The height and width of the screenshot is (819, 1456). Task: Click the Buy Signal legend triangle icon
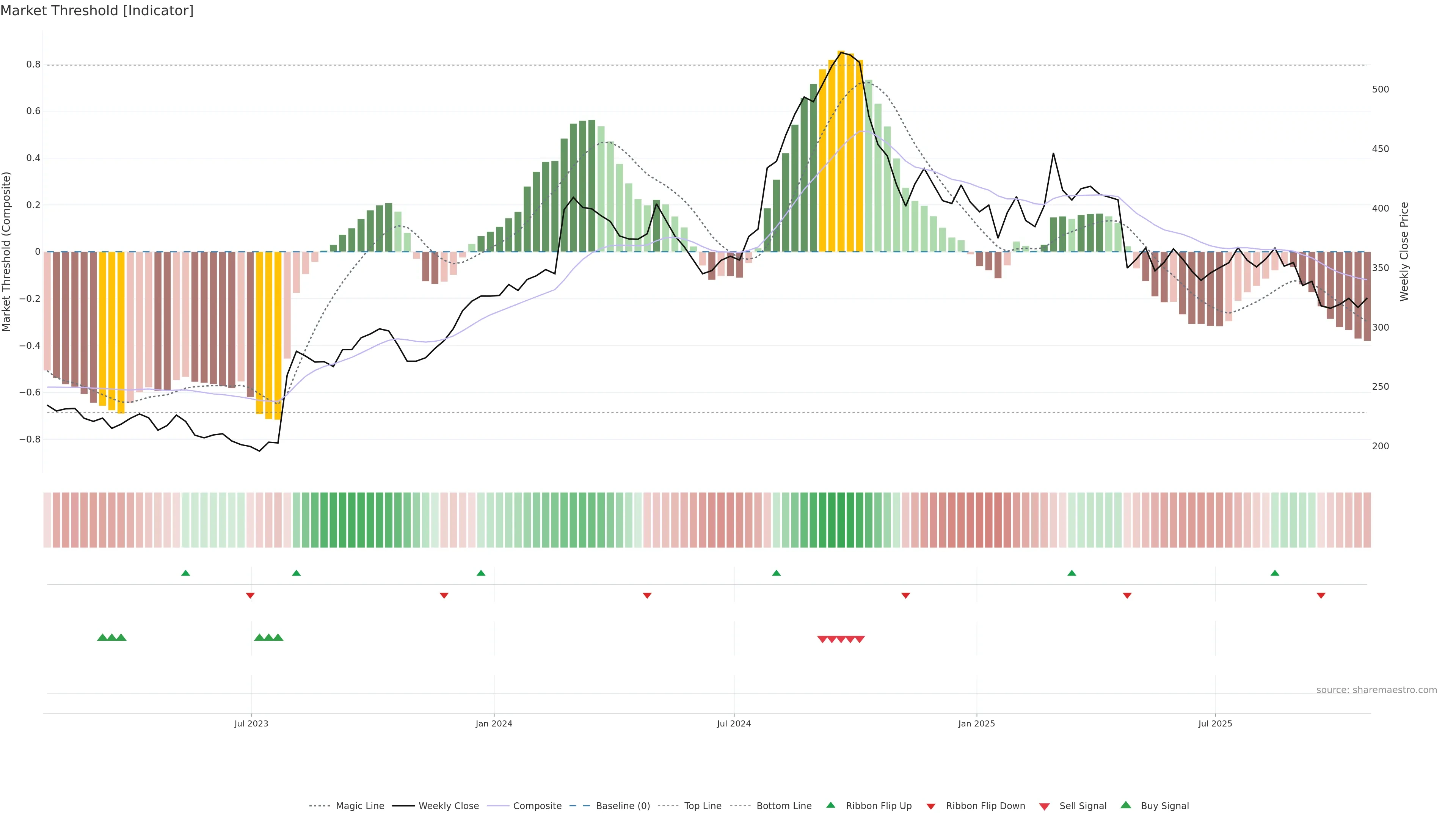click(x=1125, y=805)
